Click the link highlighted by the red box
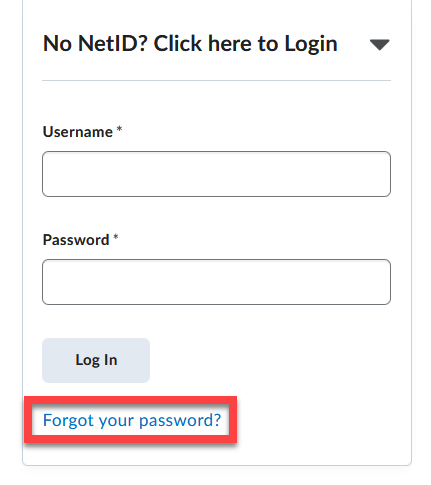Viewport: 431px width, 485px height. pos(132,420)
